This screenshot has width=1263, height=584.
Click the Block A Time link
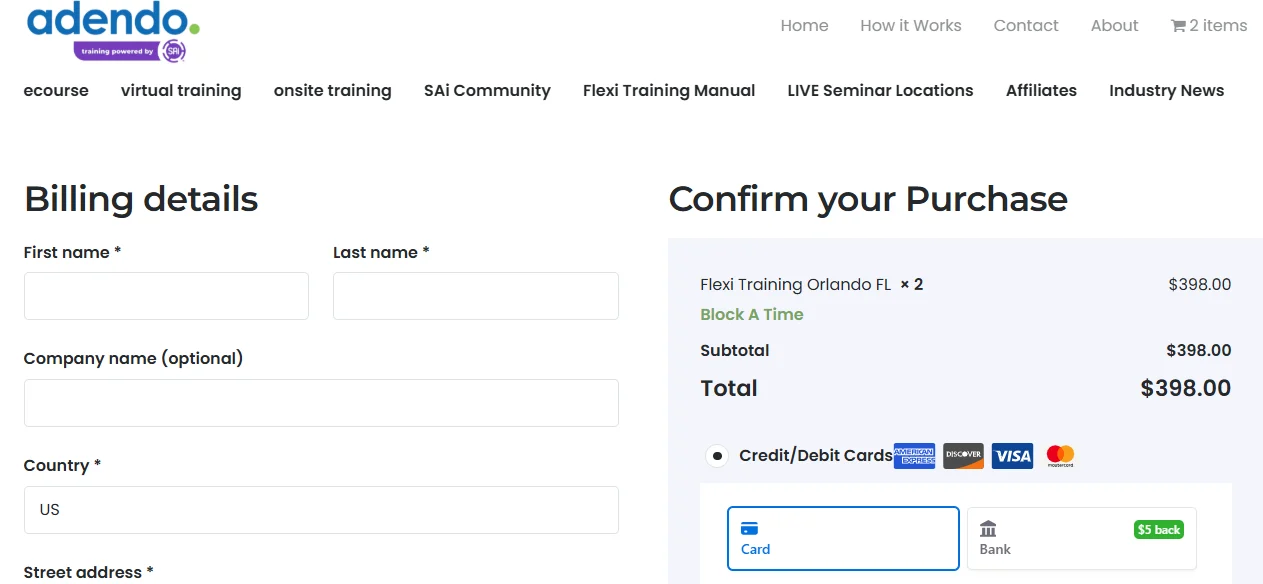tap(752, 314)
